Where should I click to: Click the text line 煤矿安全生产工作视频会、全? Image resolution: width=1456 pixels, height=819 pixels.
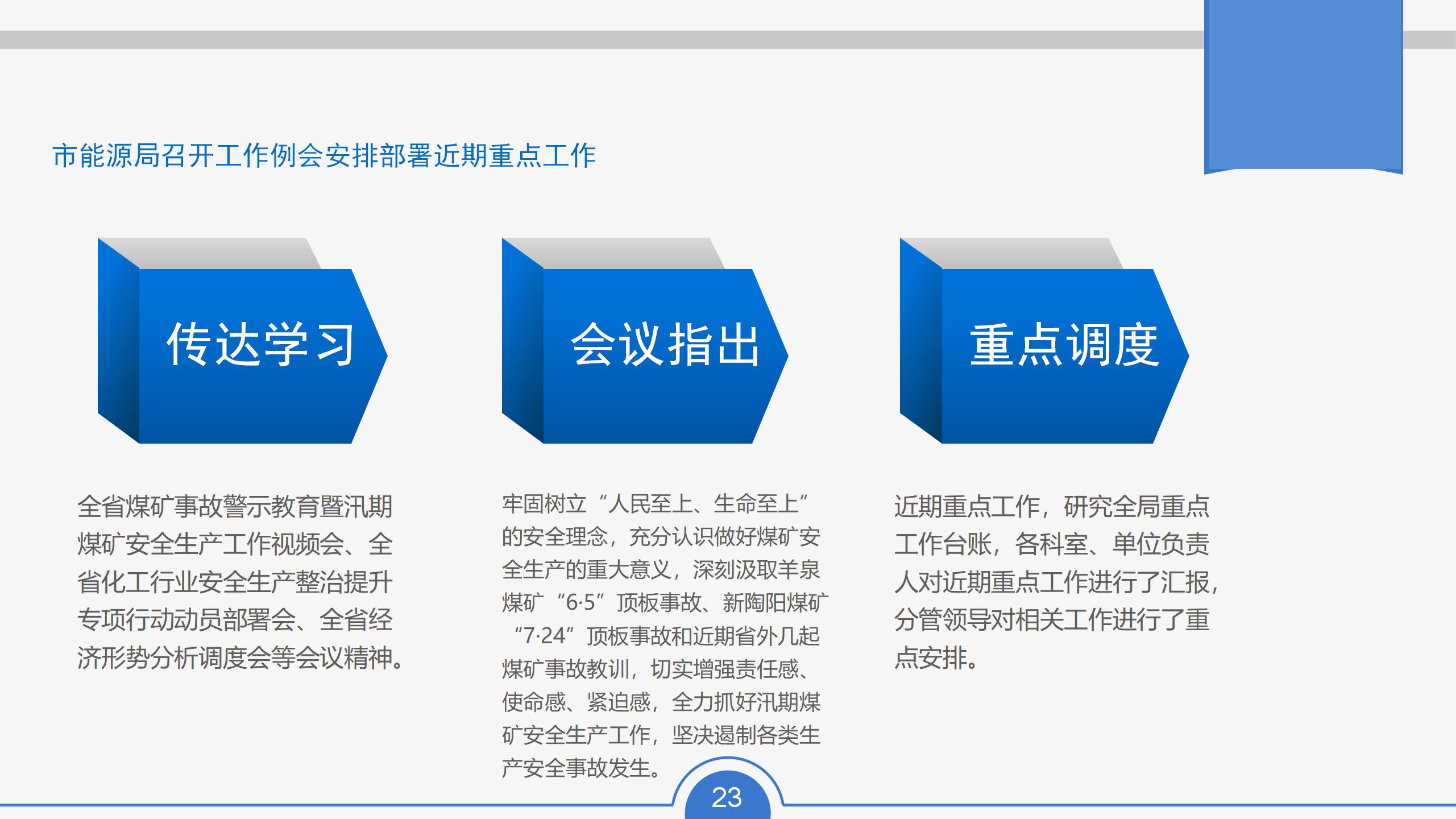(235, 544)
